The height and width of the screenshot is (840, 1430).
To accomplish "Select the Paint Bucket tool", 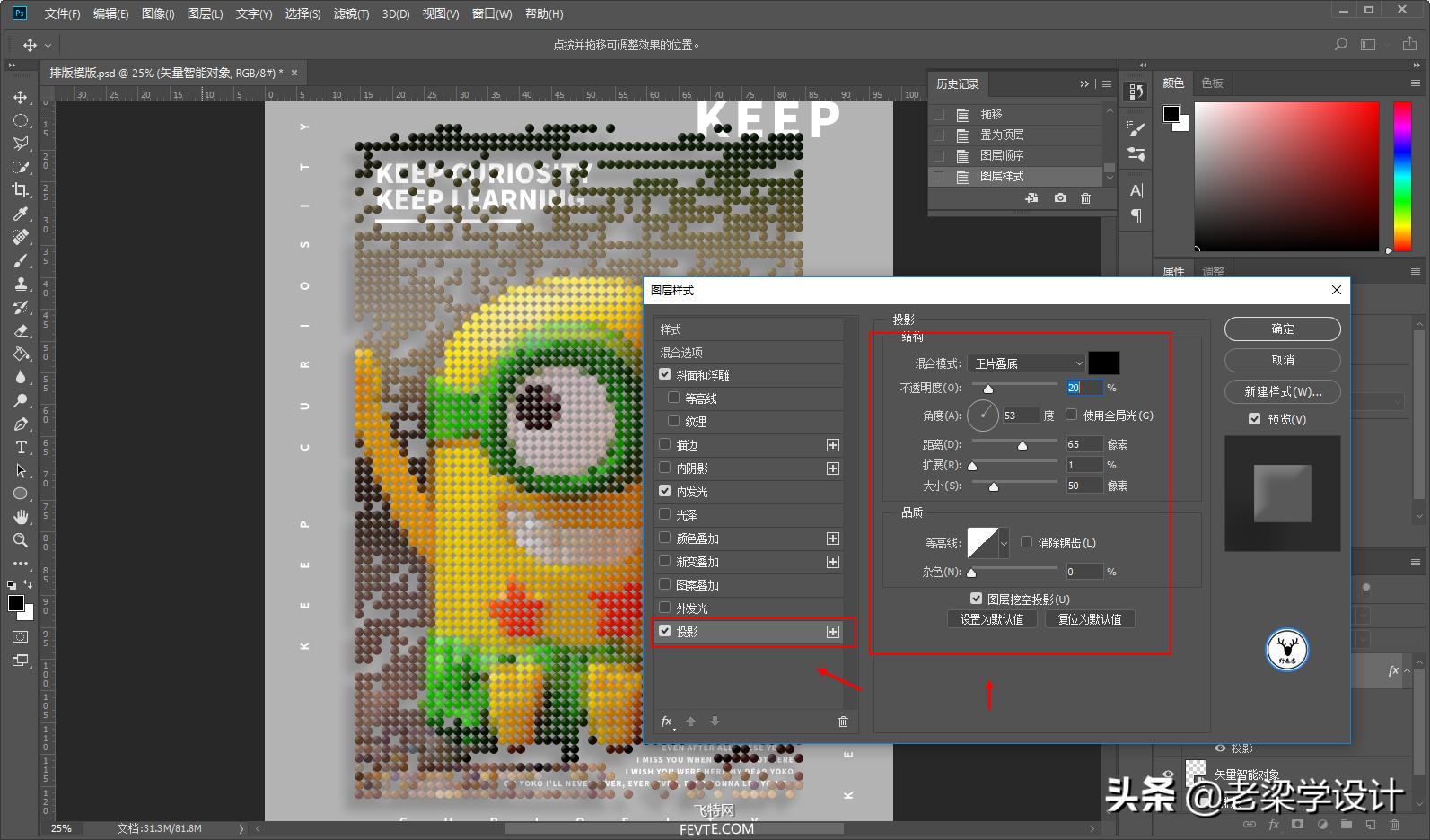I will point(21,354).
